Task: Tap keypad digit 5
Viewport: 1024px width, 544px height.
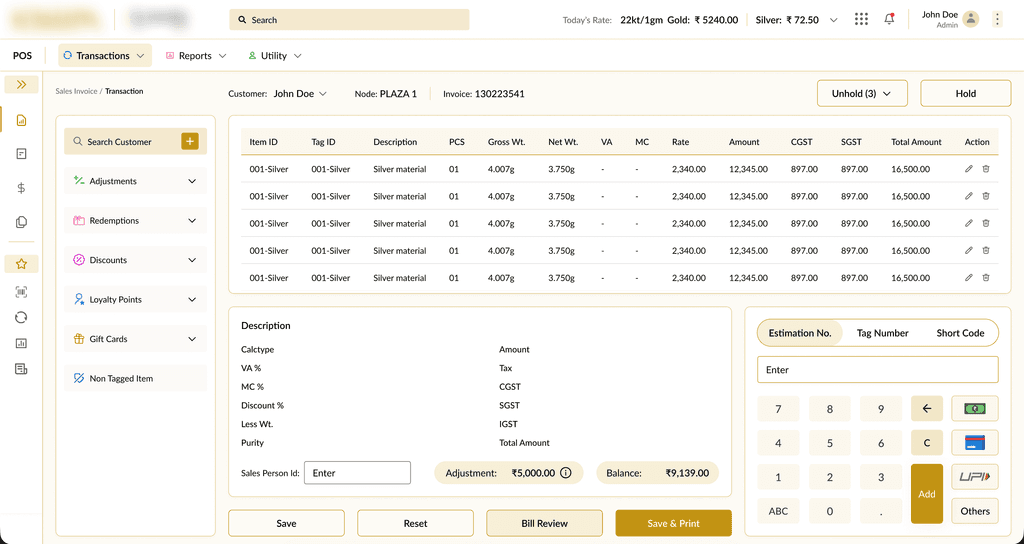Action: click(x=829, y=443)
